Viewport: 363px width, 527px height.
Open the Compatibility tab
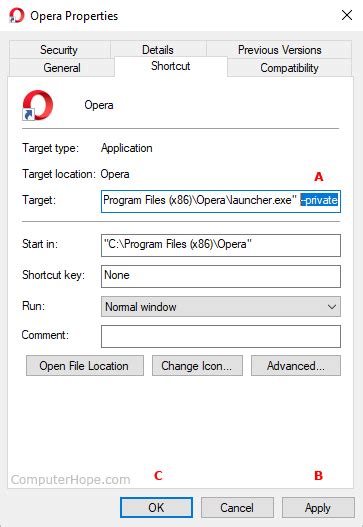[x=289, y=68]
